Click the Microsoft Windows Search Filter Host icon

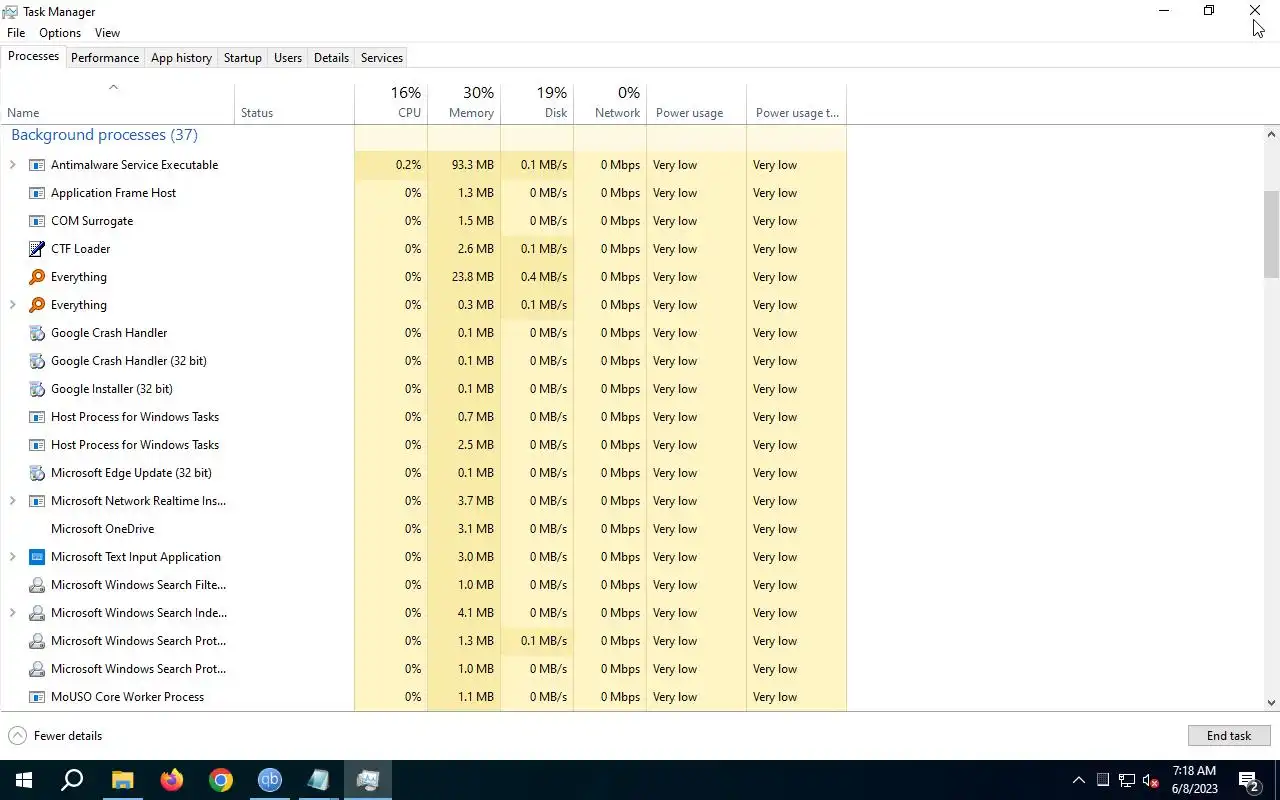click(37, 585)
